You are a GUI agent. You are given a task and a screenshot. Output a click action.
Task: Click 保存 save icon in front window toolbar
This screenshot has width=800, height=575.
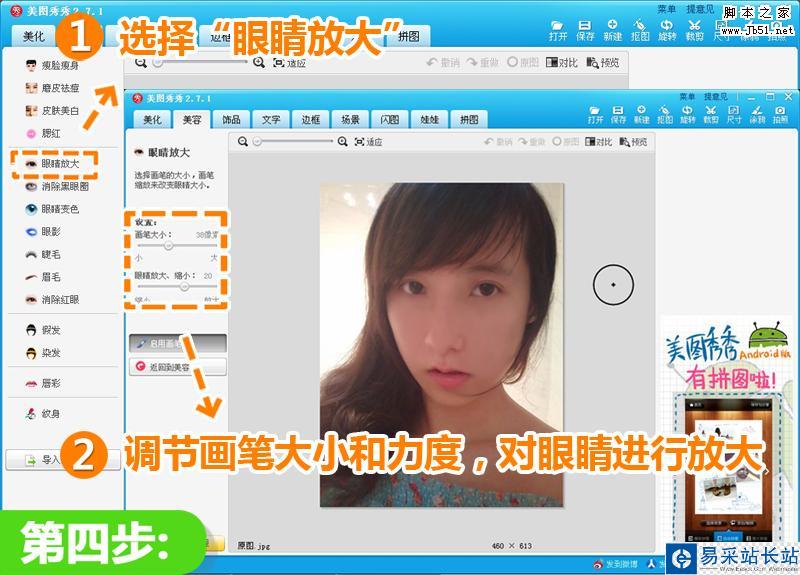pyautogui.click(x=618, y=115)
